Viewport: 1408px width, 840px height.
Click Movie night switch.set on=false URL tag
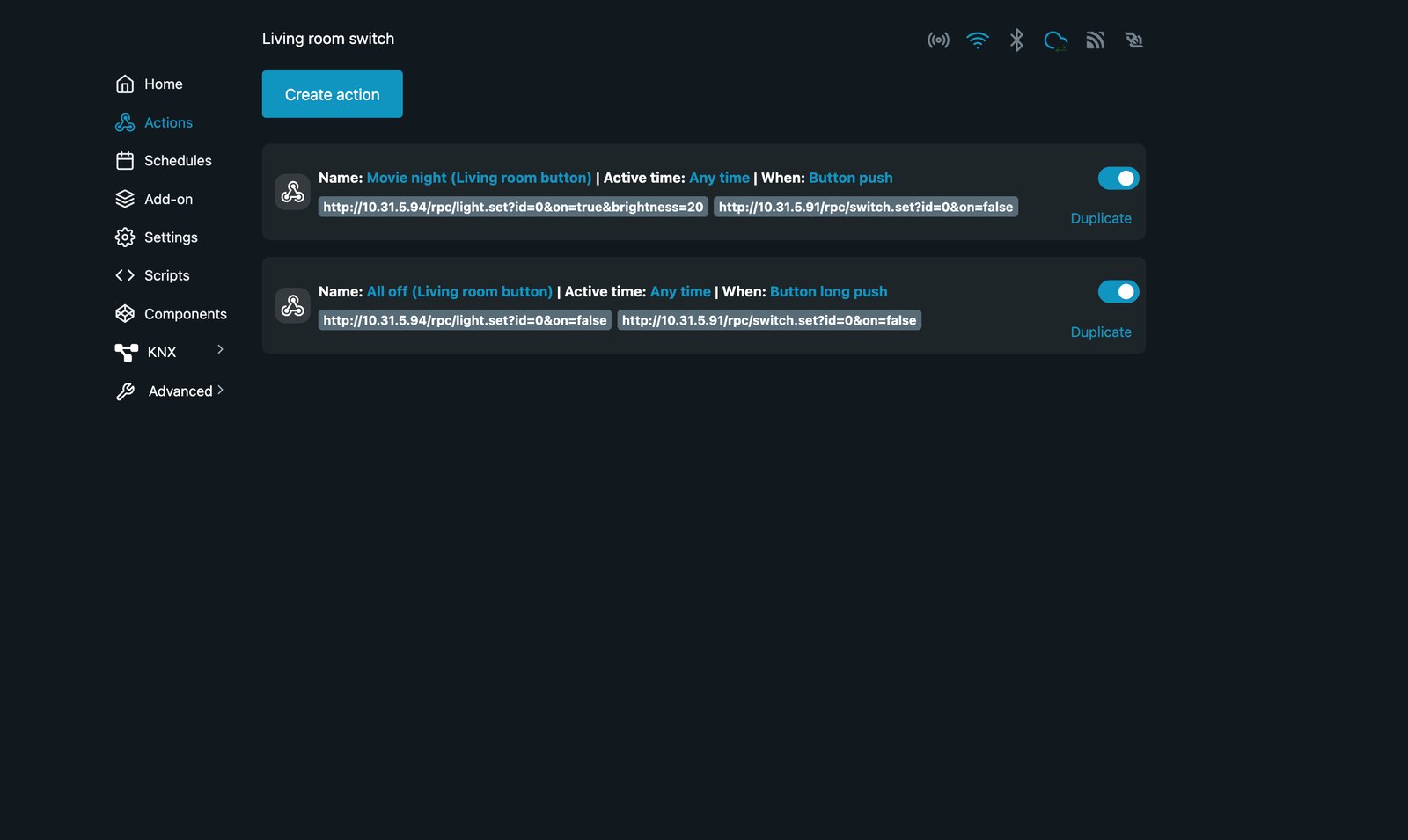(866, 207)
